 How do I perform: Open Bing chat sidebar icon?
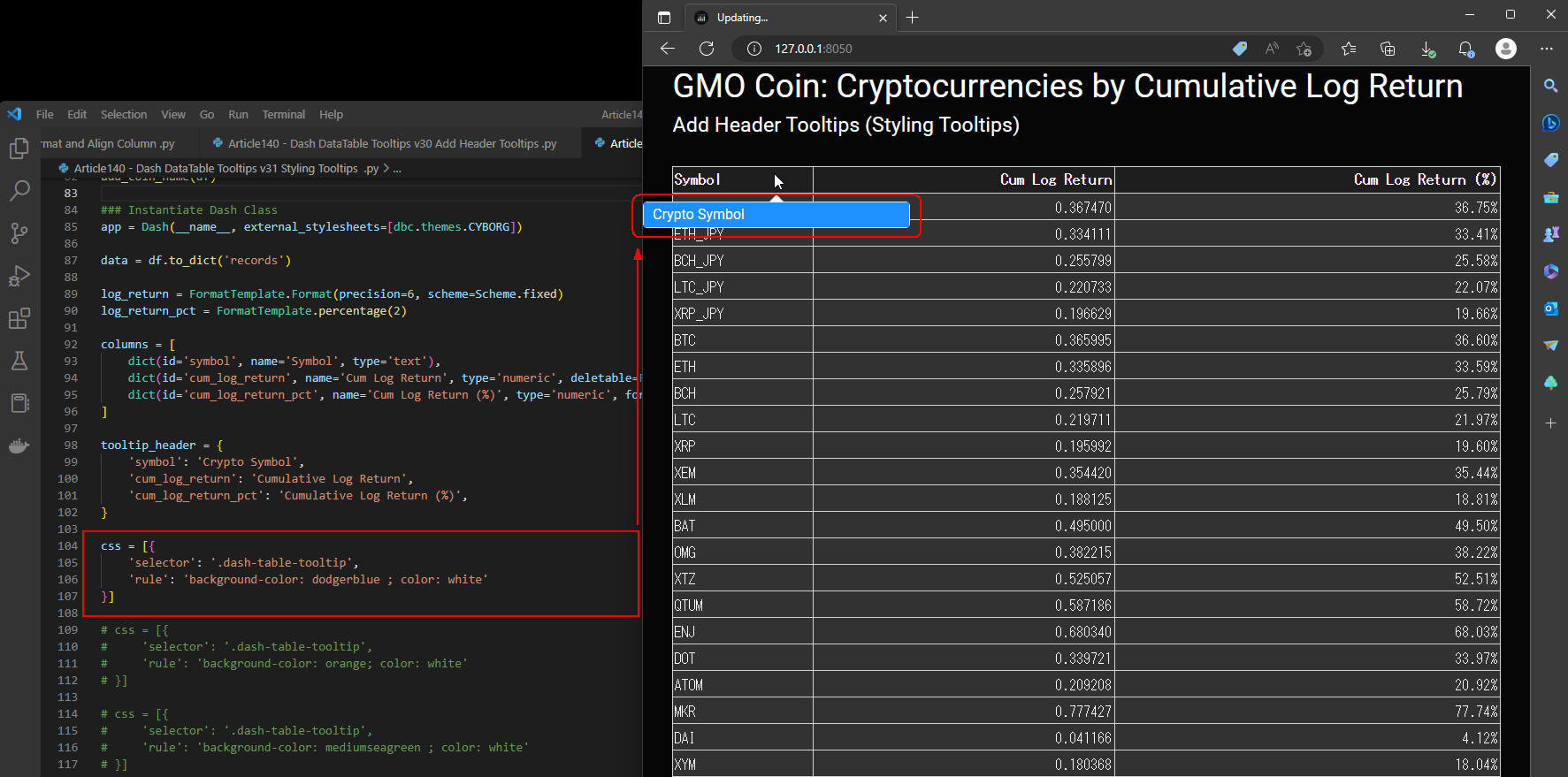pos(1550,123)
